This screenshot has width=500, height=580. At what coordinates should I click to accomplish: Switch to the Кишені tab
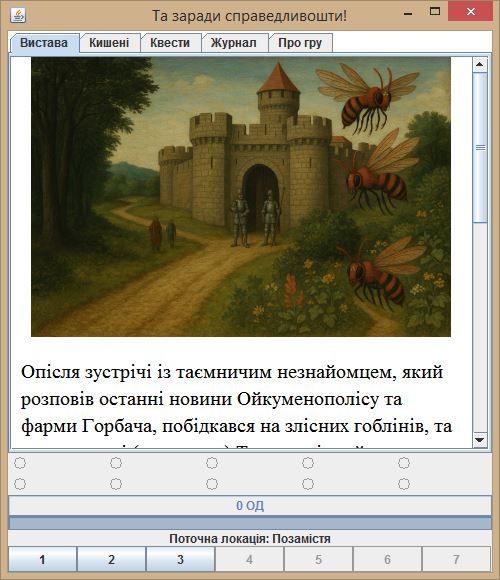point(109,43)
